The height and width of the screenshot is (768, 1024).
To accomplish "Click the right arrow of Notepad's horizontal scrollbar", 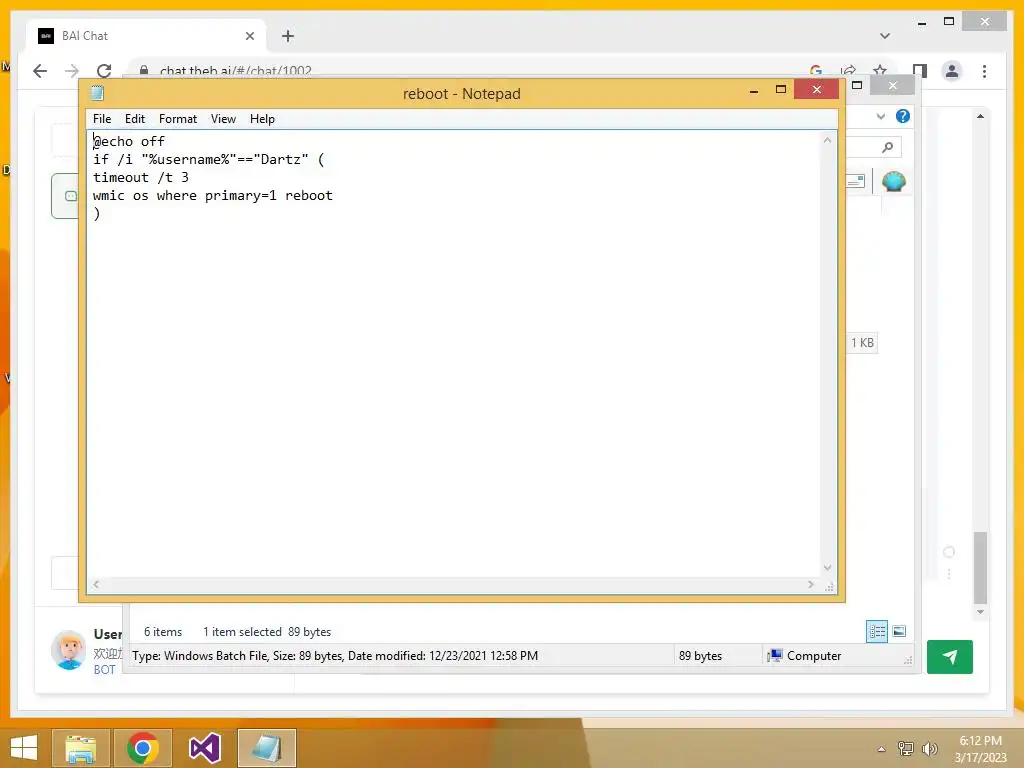I will point(810,584).
